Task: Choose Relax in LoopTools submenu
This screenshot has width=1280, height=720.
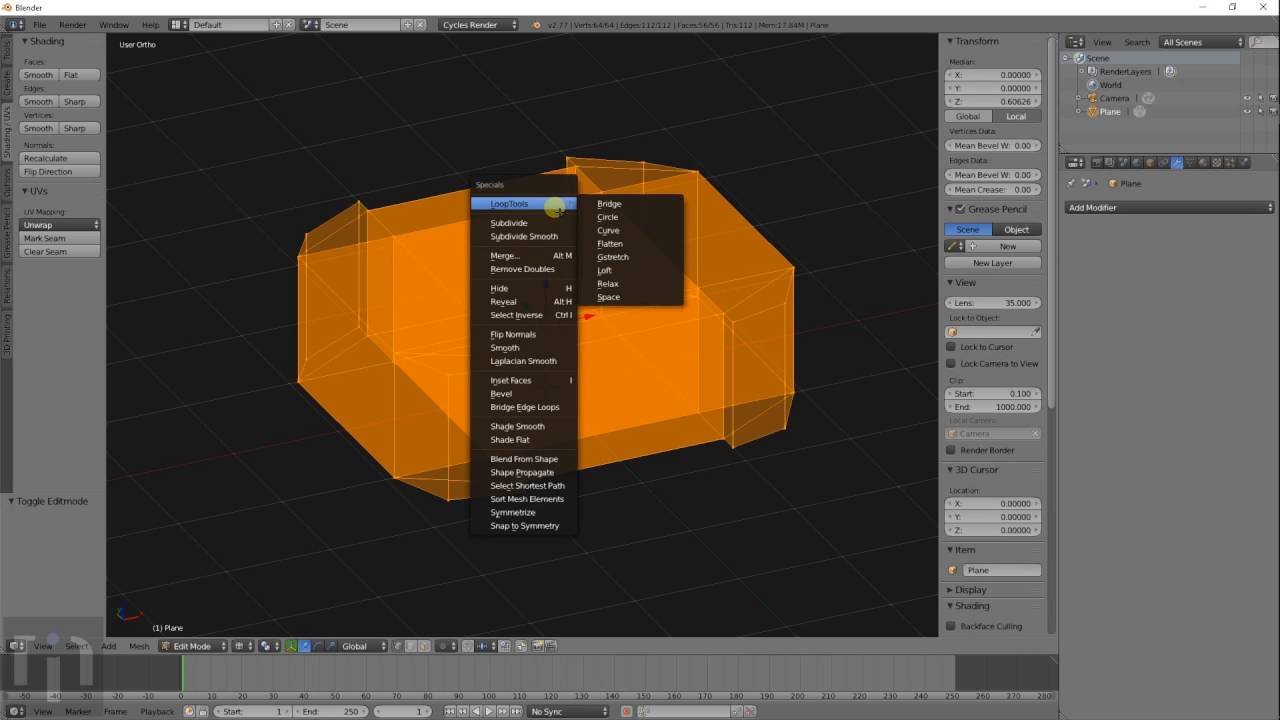Action: [x=608, y=284]
